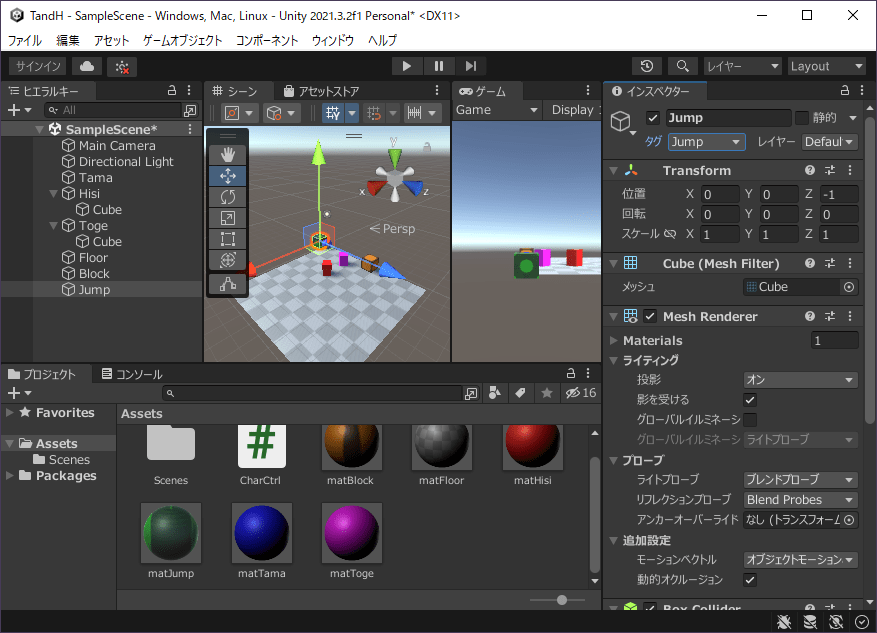877x633 pixels.
Task: Toggle the Mesh Renderer enabled checkbox
Action: (x=650, y=316)
